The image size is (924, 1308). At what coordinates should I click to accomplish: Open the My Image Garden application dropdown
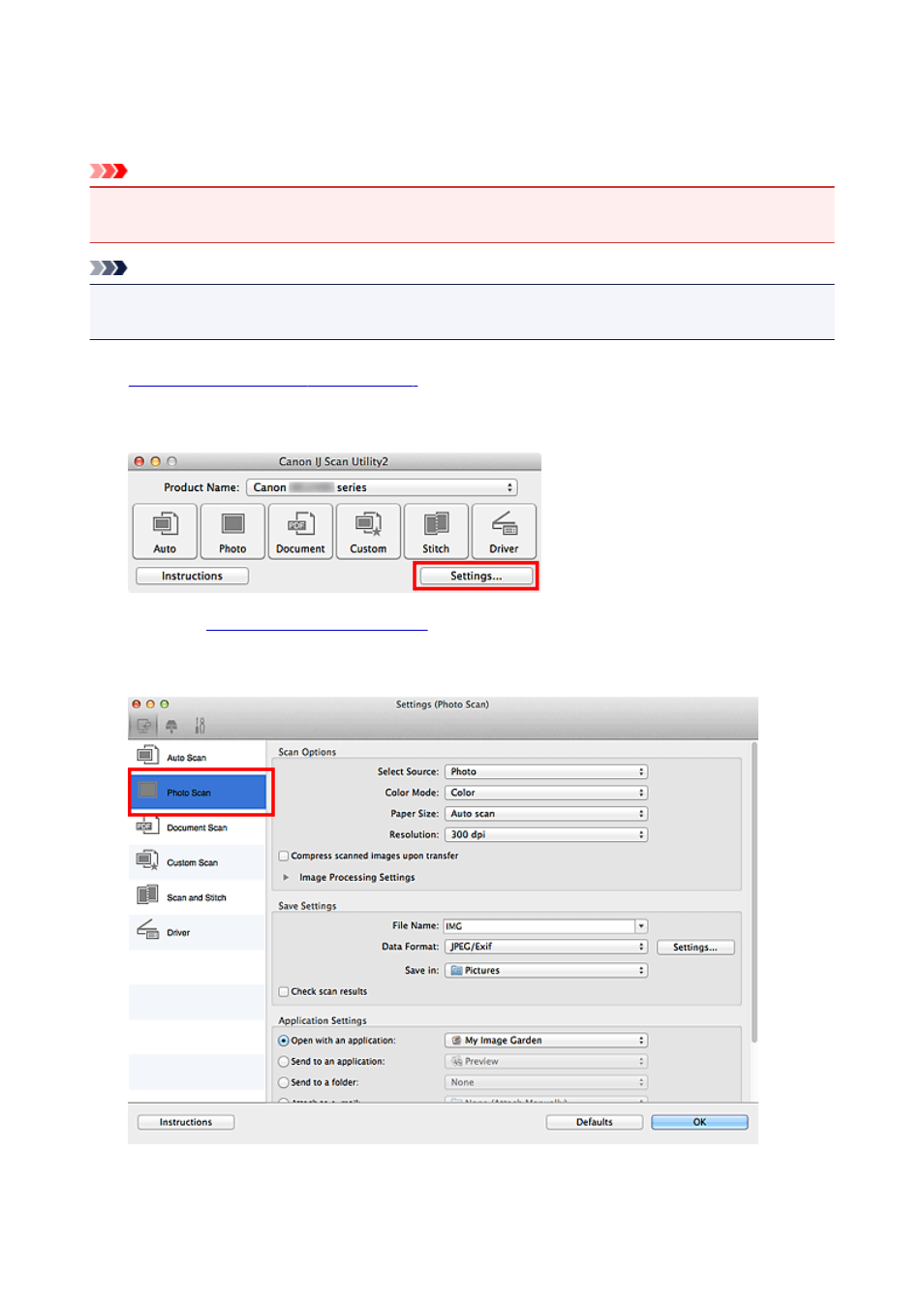546,1041
